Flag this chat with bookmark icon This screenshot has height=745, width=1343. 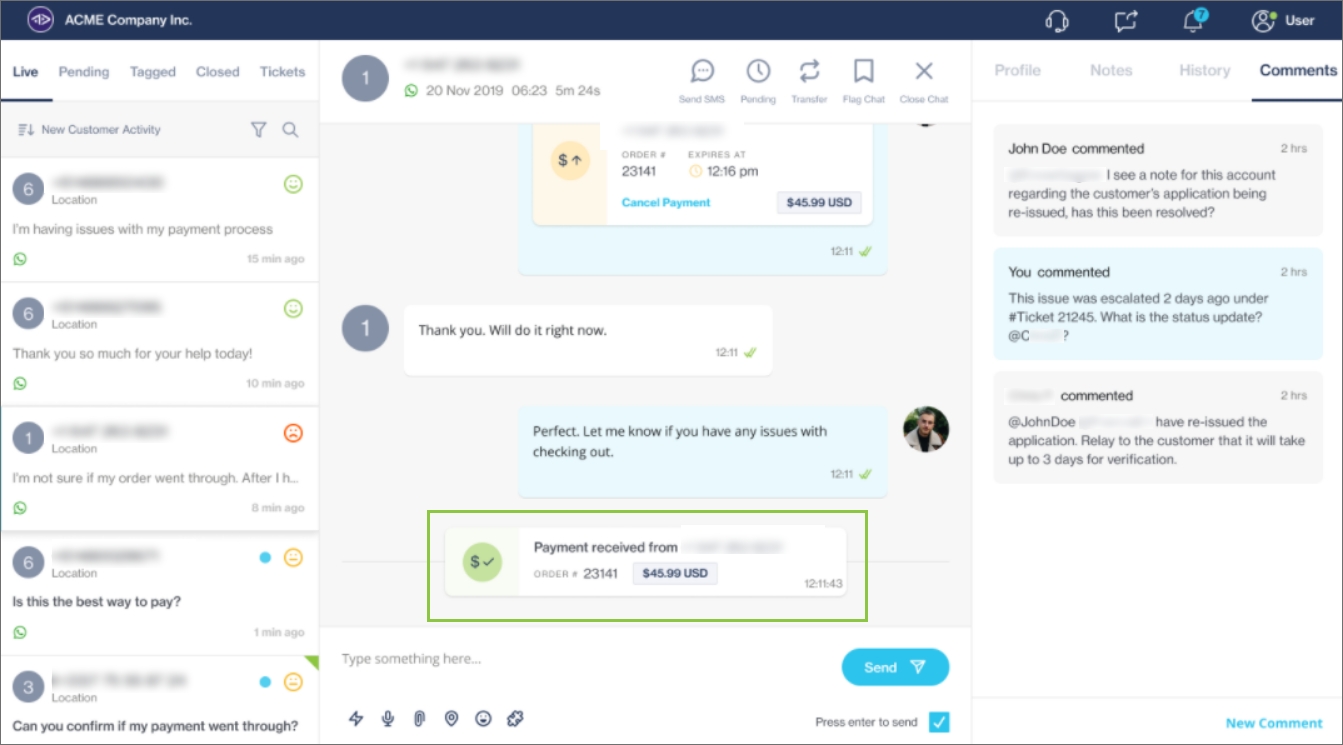pos(864,72)
